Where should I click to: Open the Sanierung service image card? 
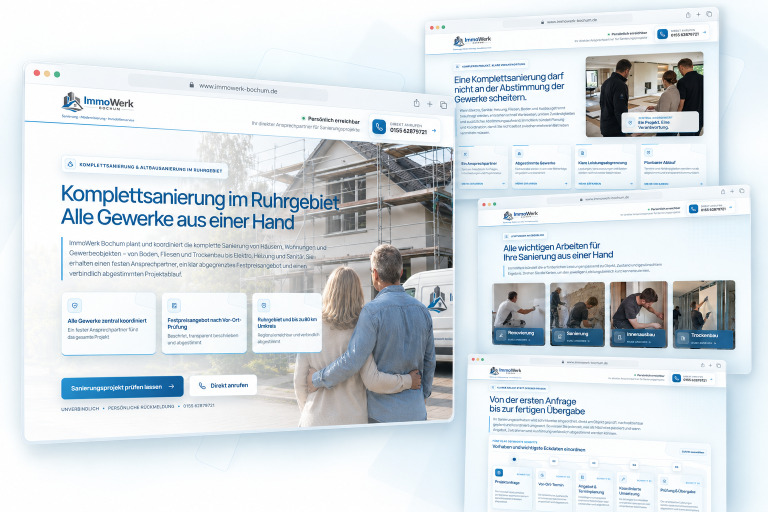(577, 315)
